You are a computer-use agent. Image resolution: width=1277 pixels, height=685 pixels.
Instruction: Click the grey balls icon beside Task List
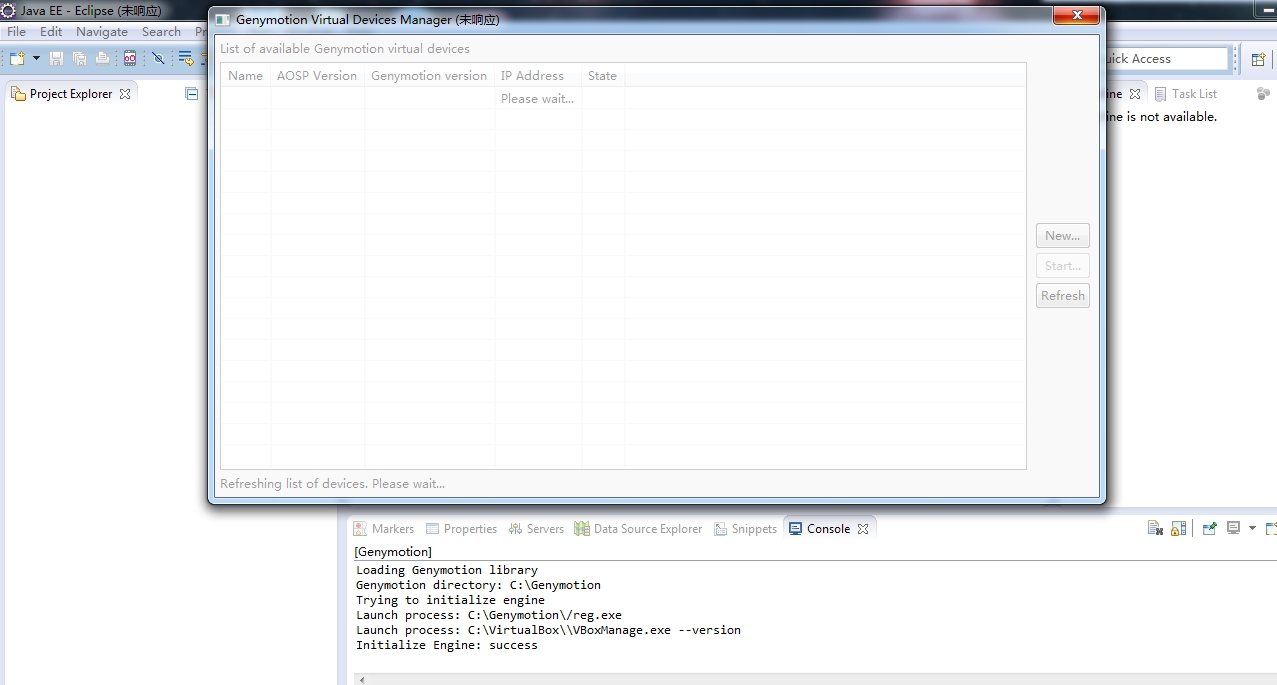(1263, 94)
